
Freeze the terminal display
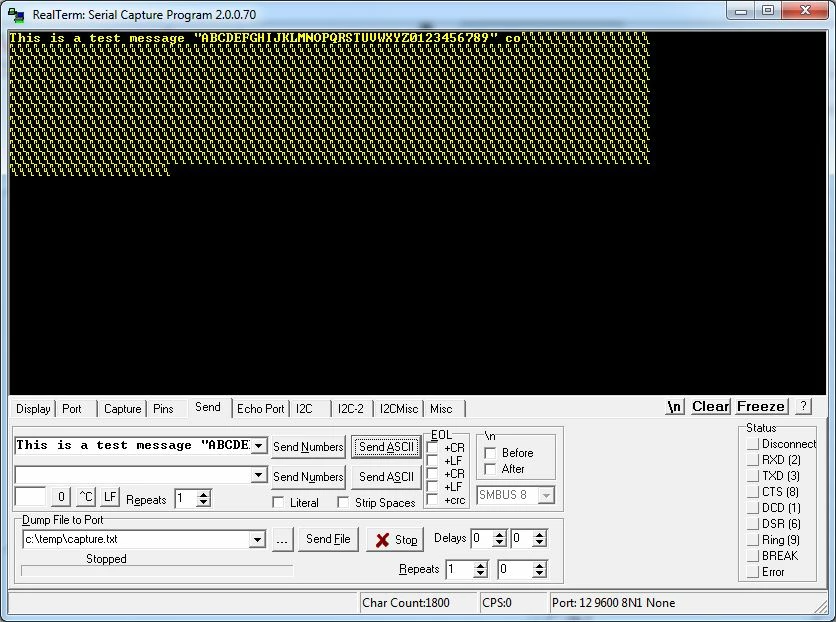coord(761,407)
